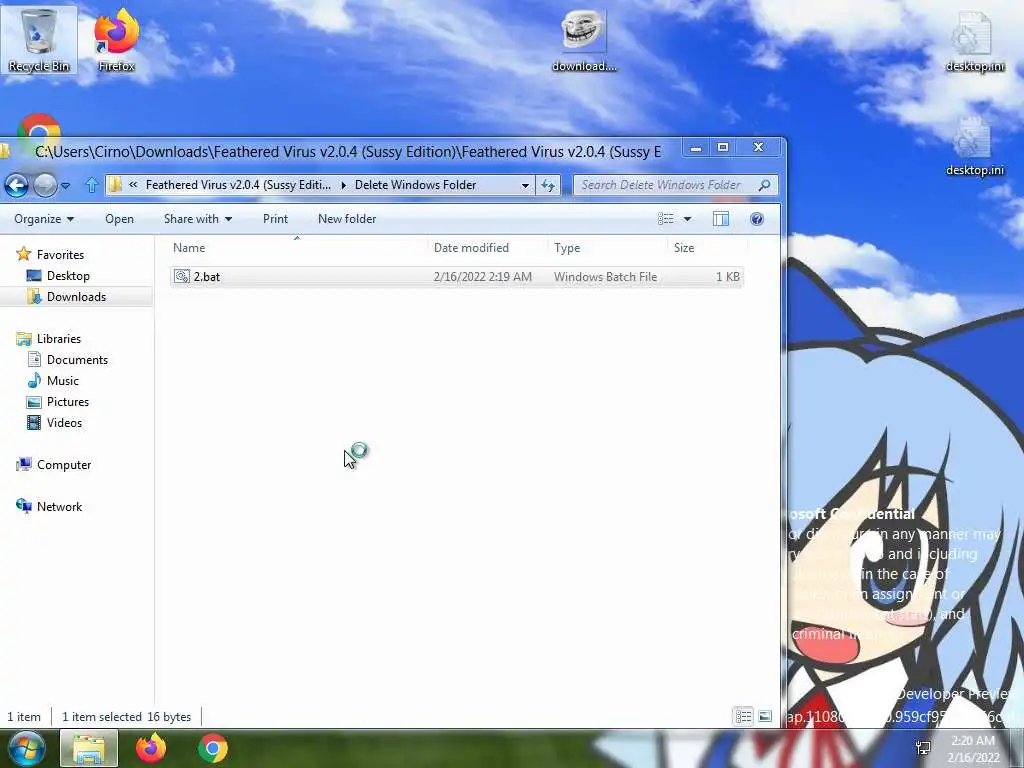The image size is (1024, 768).
Task: Click the 2.bat batch file icon
Action: [x=182, y=277]
